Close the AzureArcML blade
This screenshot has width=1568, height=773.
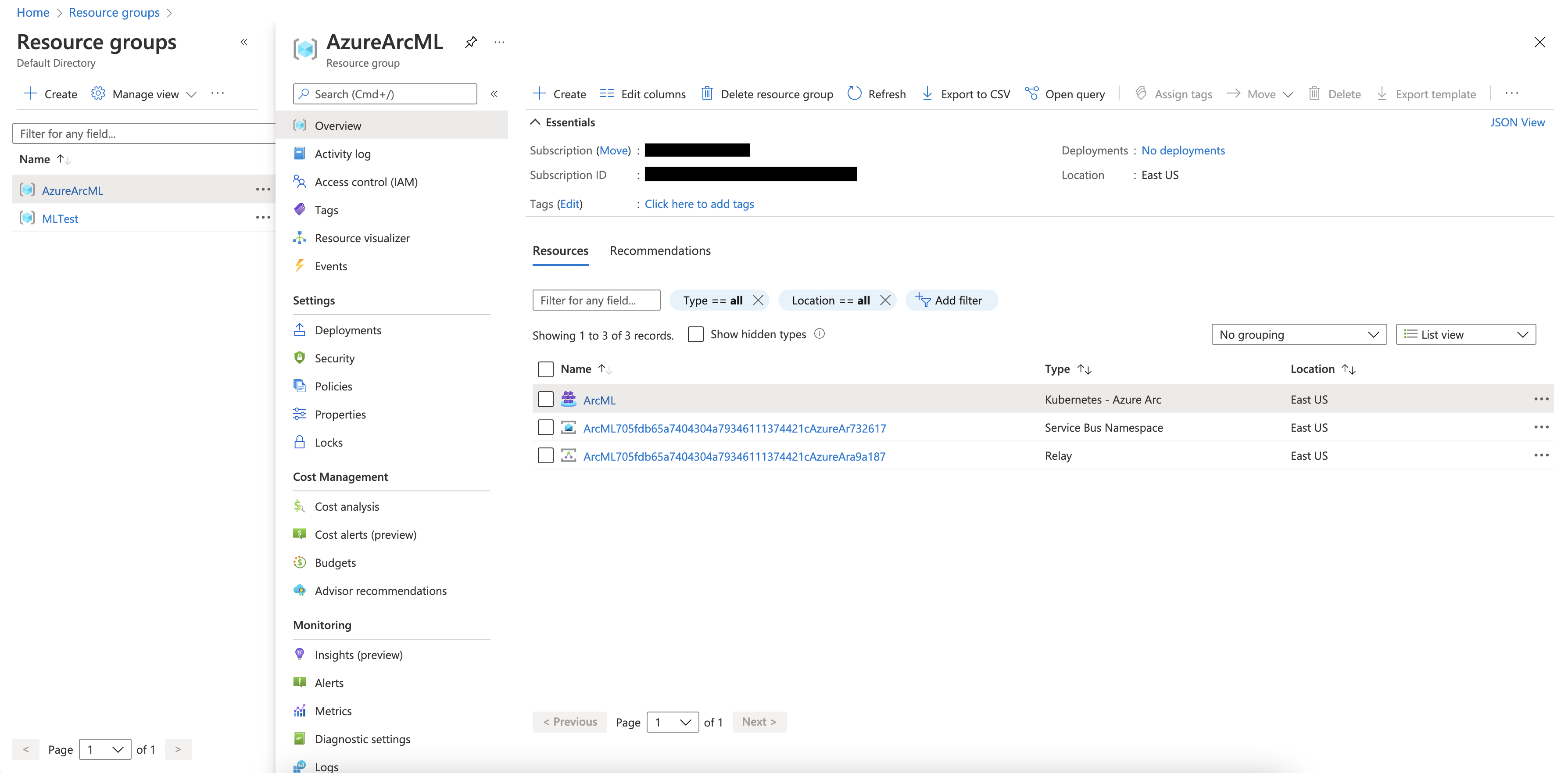(x=1539, y=42)
